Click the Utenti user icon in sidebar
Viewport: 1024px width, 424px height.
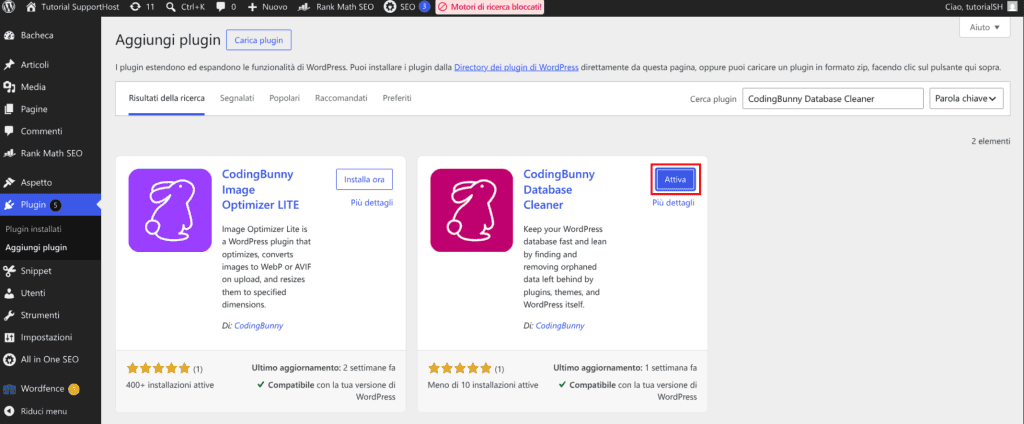[x=9, y=293]
